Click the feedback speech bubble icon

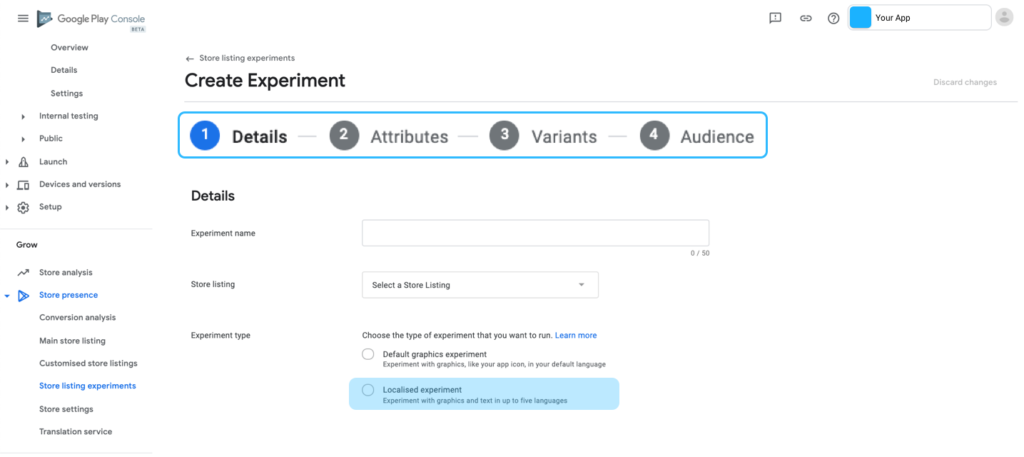click(775, 18)
